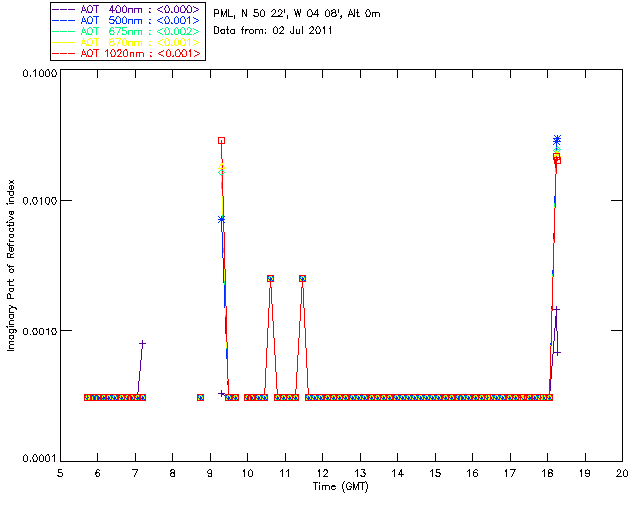
Task: Click x-axis tick label 13
Action: click(360, 473)
